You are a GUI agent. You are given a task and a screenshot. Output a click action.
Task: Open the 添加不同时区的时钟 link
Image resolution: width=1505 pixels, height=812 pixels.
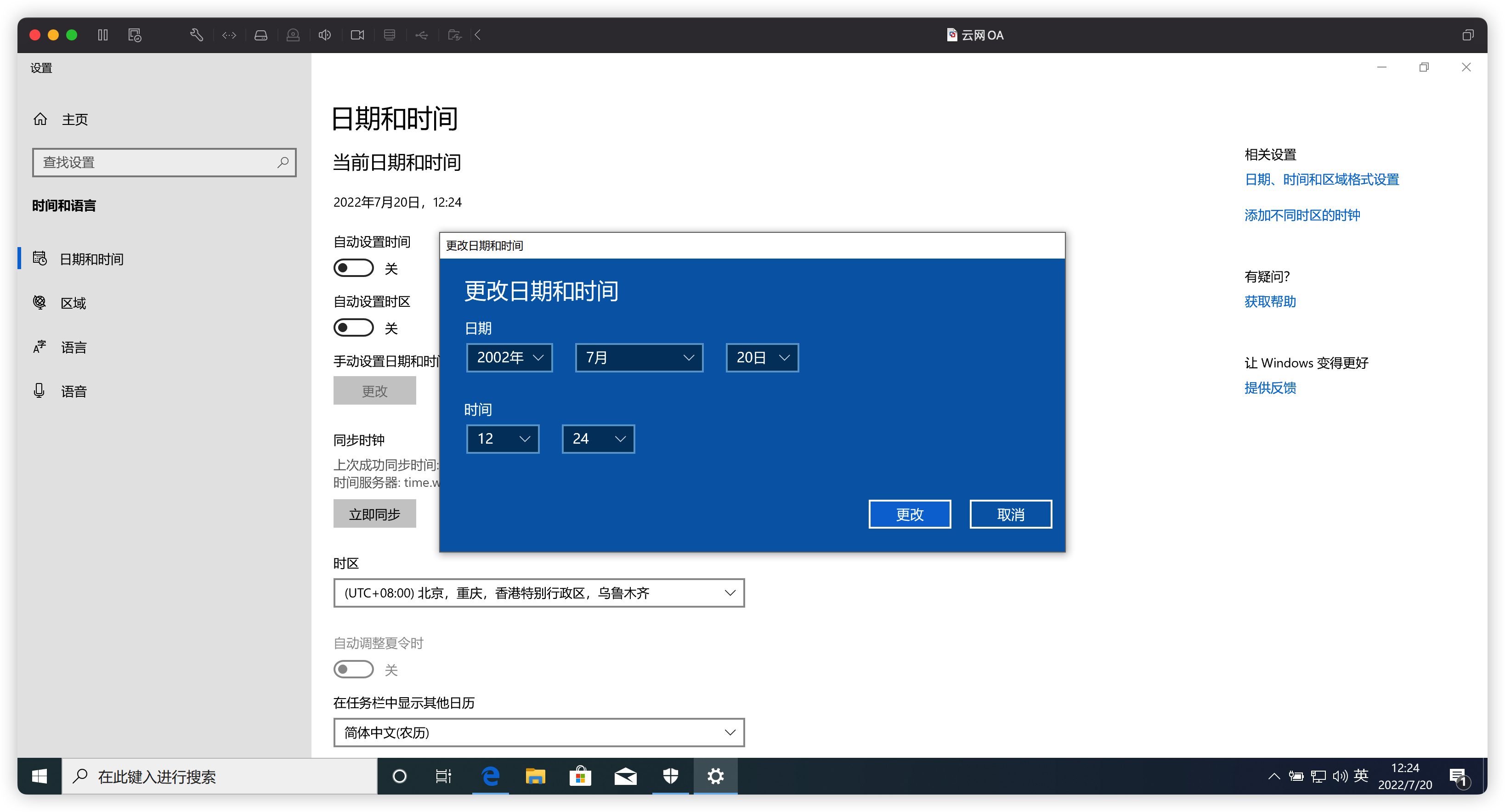pyautogui.click(x=1301, y=215)
